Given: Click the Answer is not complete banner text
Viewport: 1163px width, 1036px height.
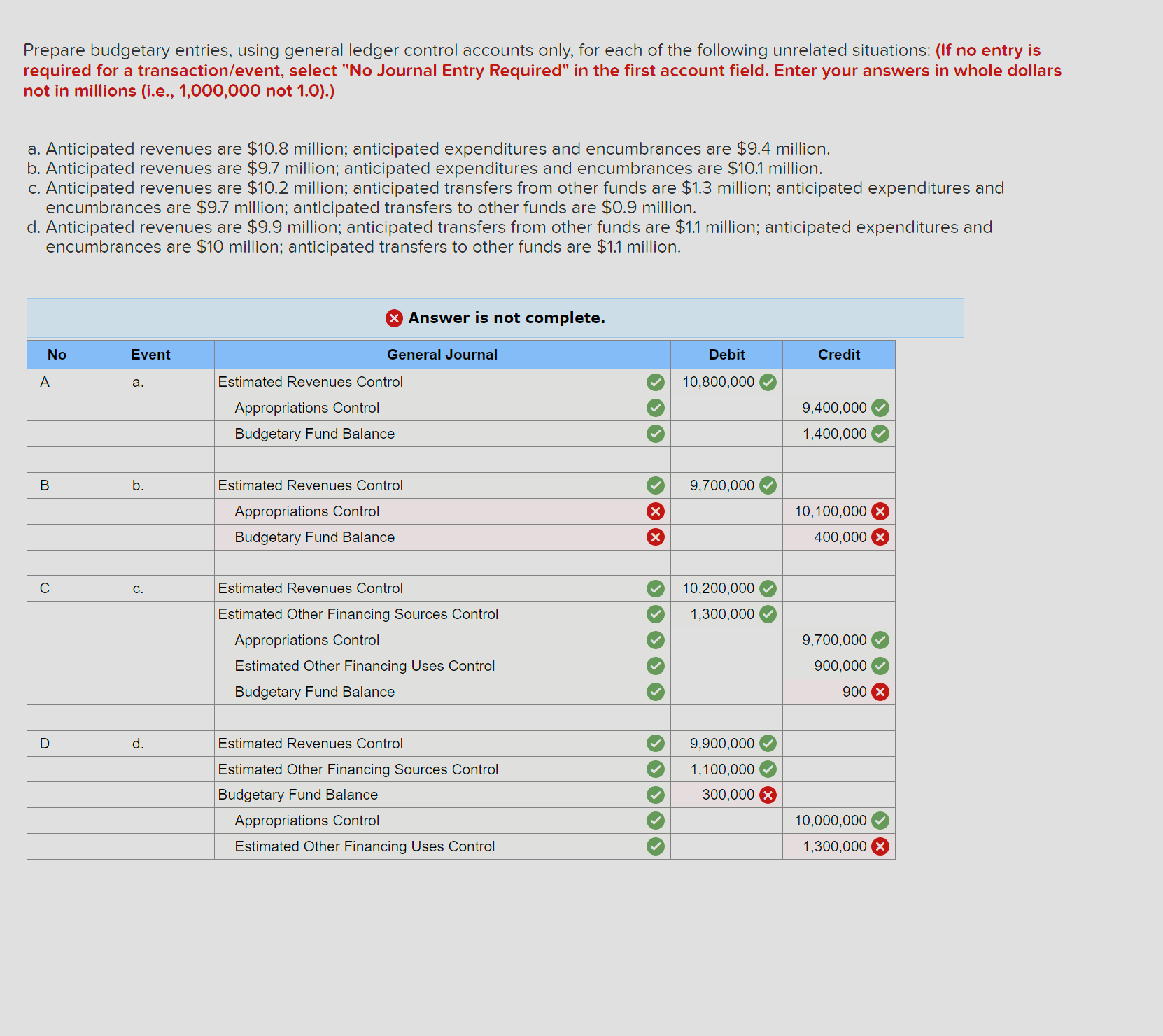Looking at the screenshot, I should click(505, 318).
